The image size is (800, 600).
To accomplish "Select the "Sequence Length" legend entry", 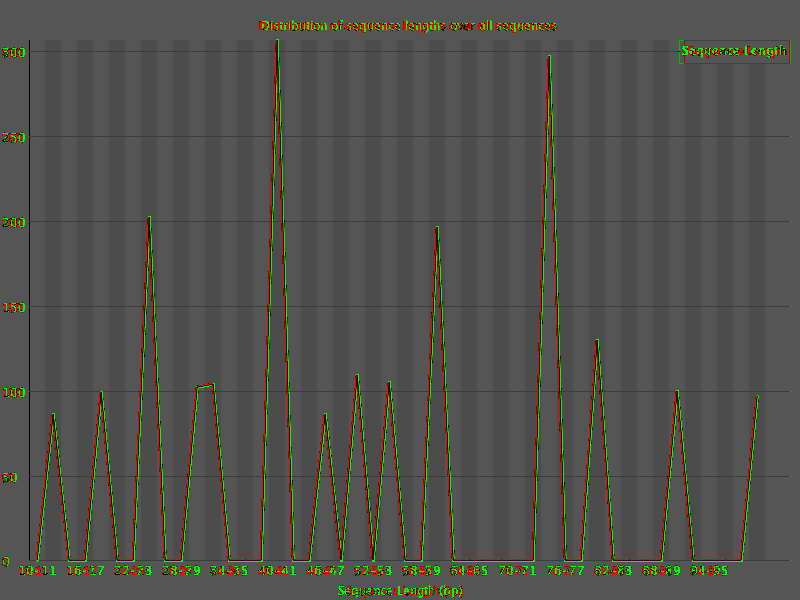I will (734, 51).
